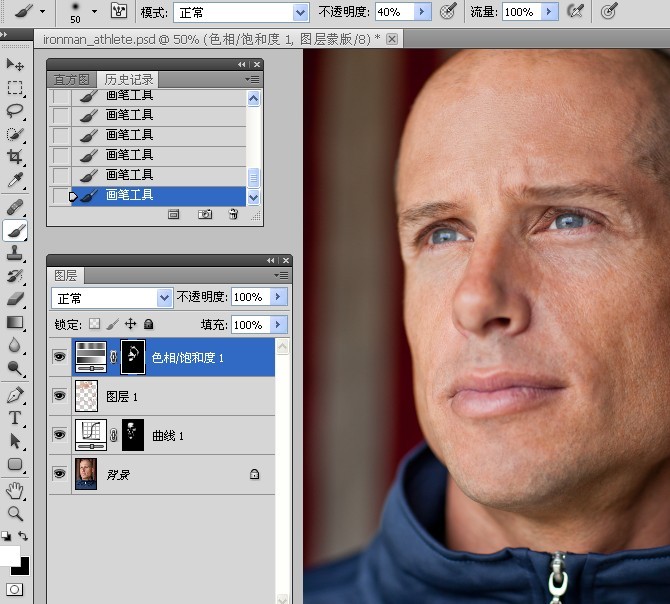Select the Clone Stamp tool
670x604 pixels.
tap(15, 253)
